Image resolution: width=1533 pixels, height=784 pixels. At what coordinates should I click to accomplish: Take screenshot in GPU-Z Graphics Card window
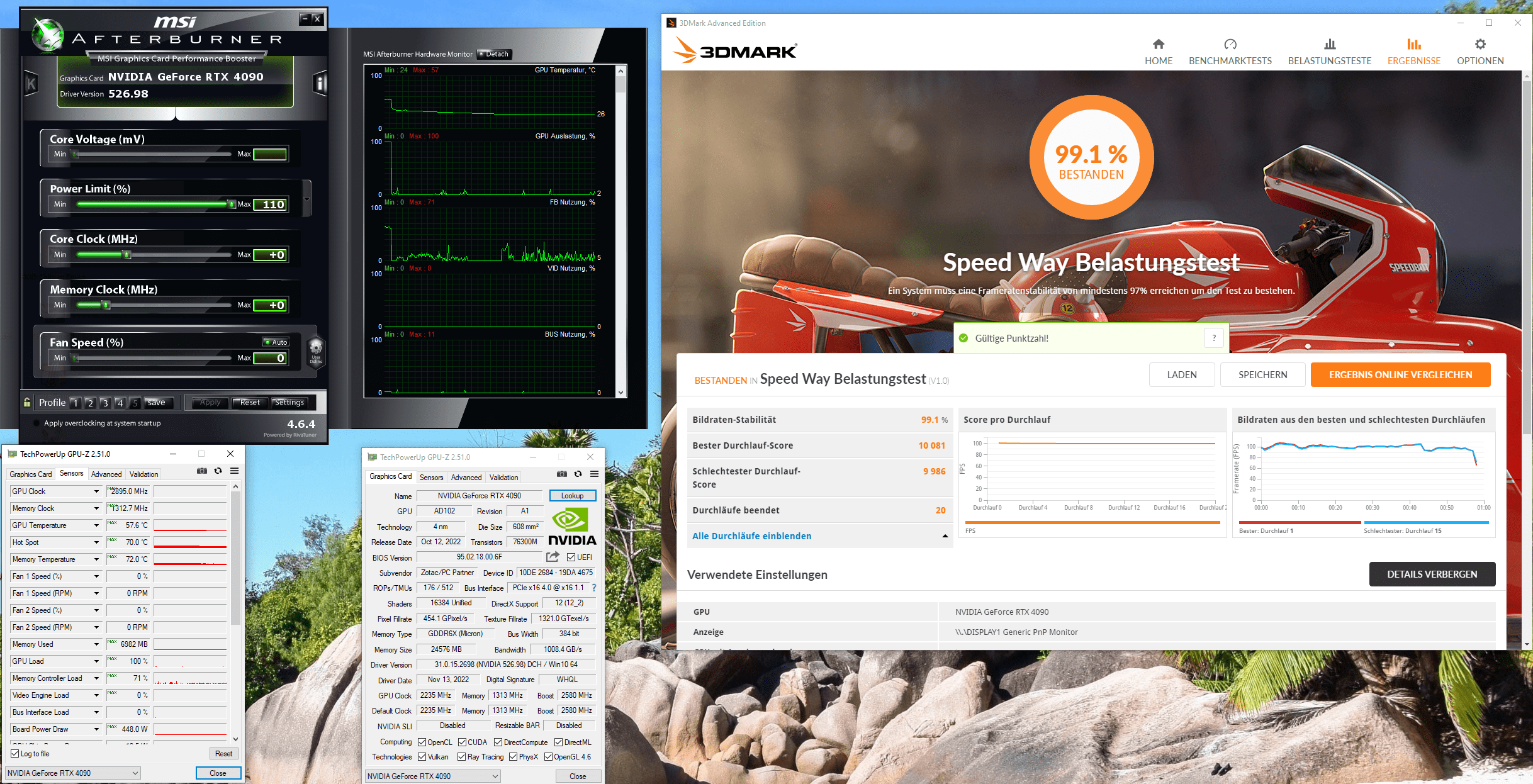click(561, 474)
